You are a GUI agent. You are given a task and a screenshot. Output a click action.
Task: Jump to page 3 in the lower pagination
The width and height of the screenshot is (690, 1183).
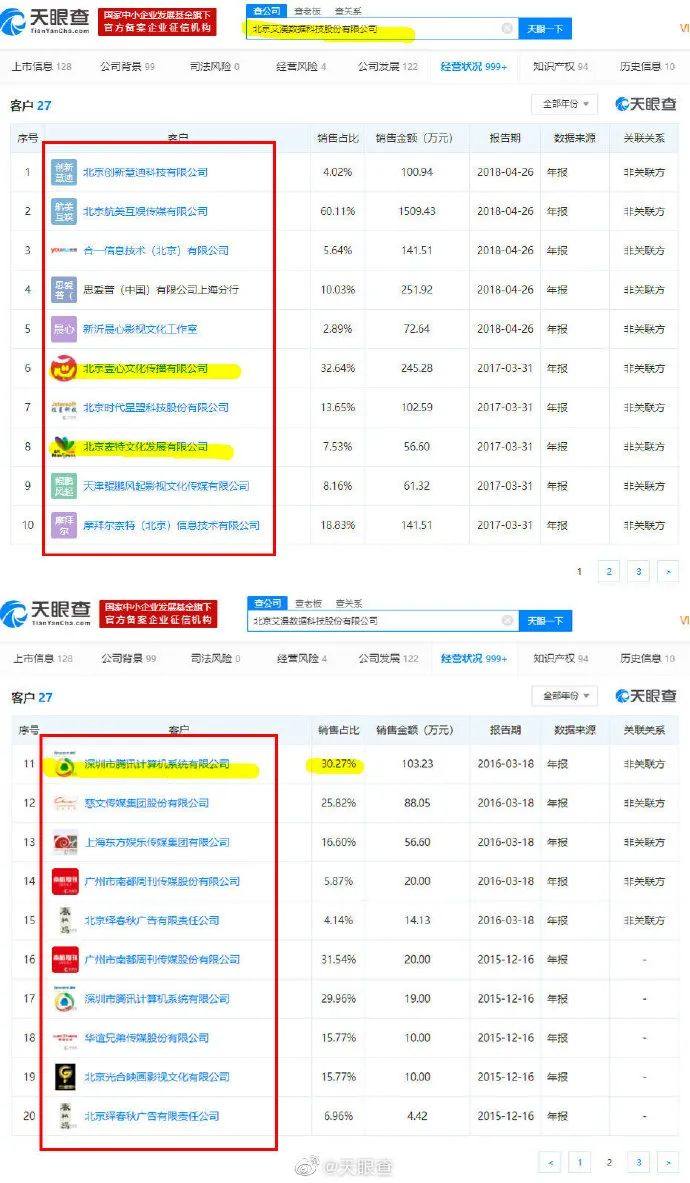pyautogui.click(x=638, y=1162)
